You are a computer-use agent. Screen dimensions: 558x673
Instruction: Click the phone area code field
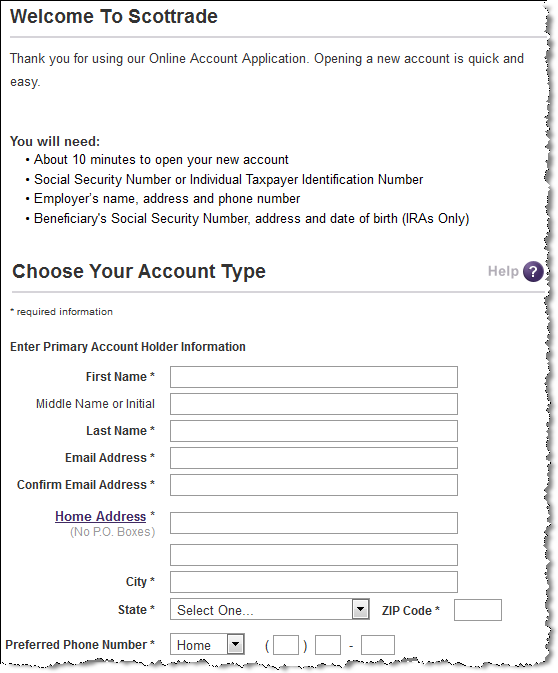286,645
